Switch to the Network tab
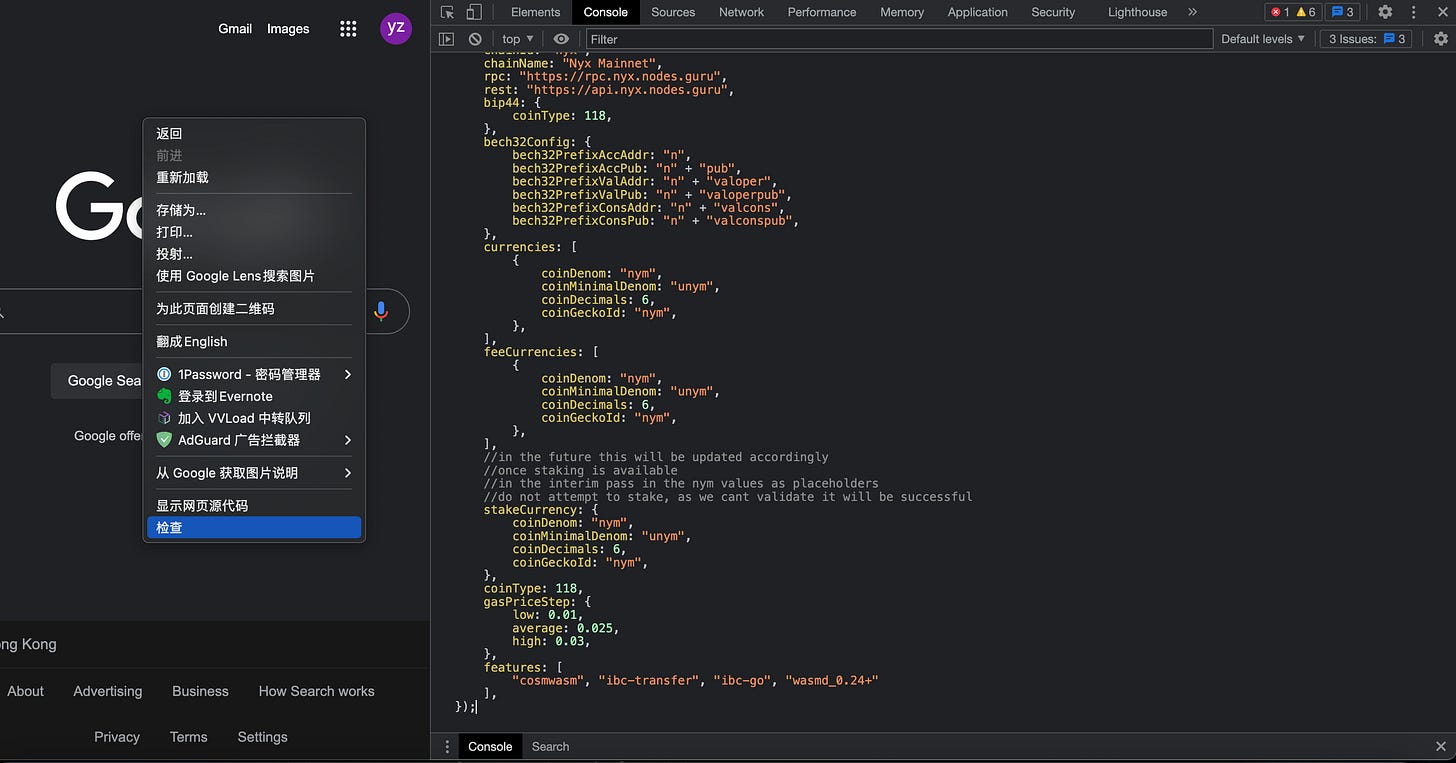This screenshot has width=1456, height=763. (x=741, y=12)
